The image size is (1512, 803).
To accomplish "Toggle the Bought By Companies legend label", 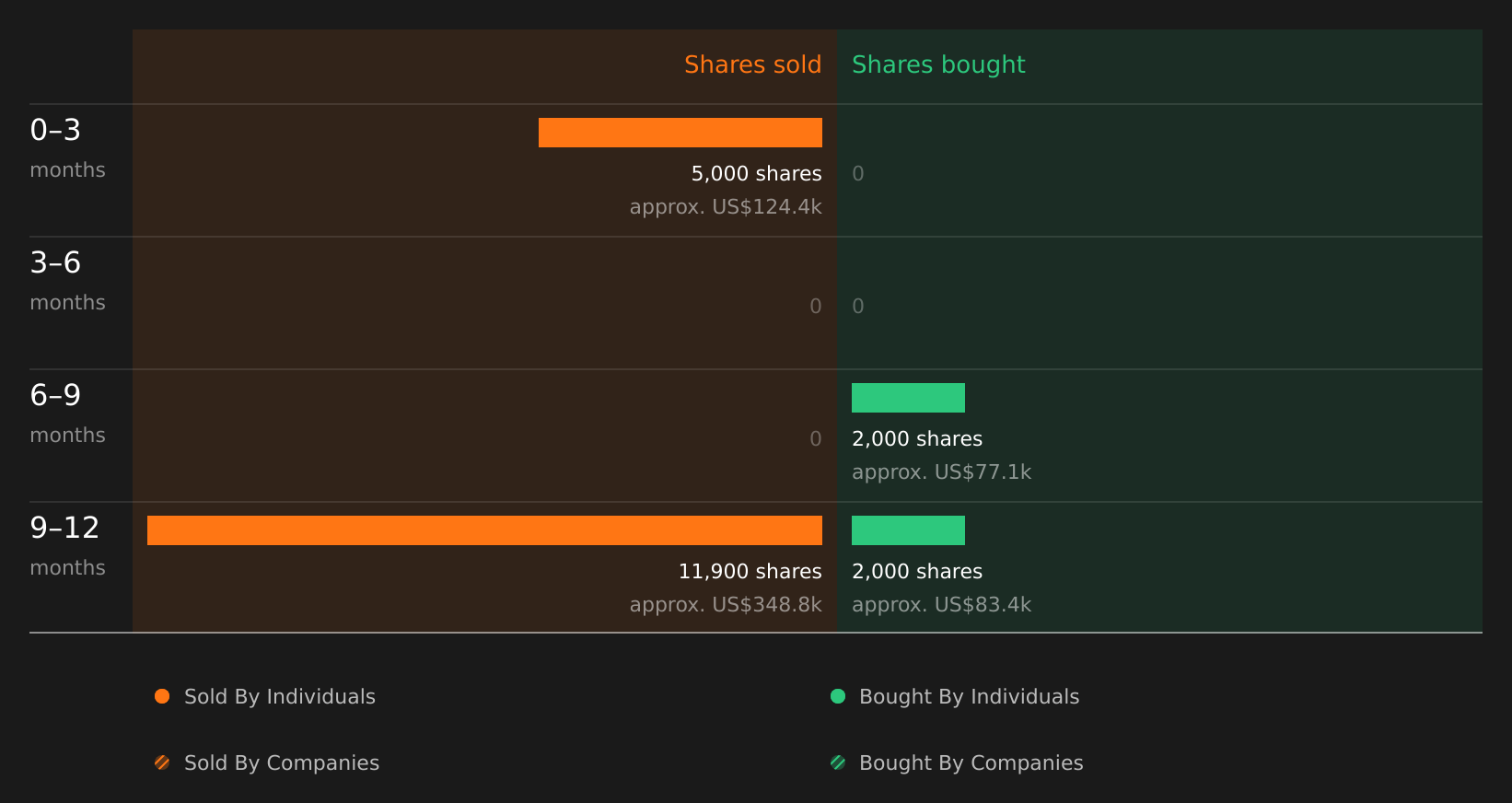I will click(971, 763).
